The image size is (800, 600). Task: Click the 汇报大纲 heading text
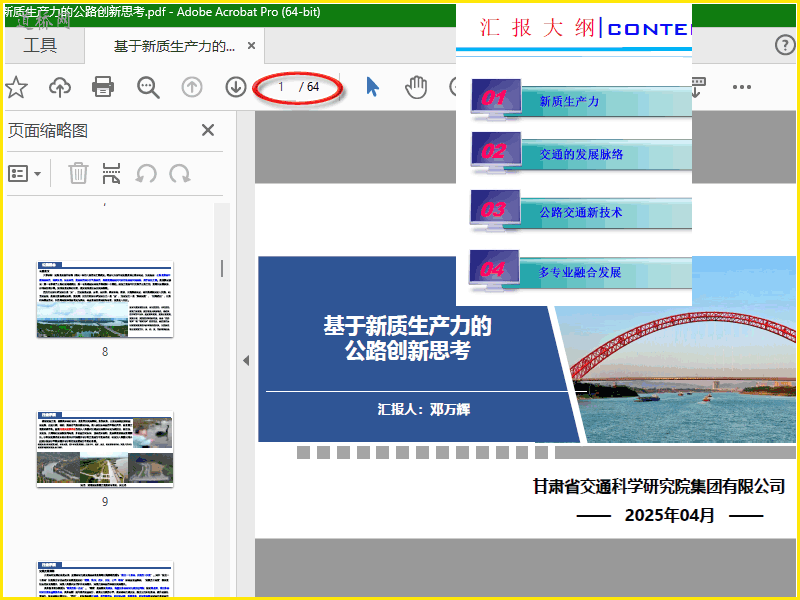[537, 28]
